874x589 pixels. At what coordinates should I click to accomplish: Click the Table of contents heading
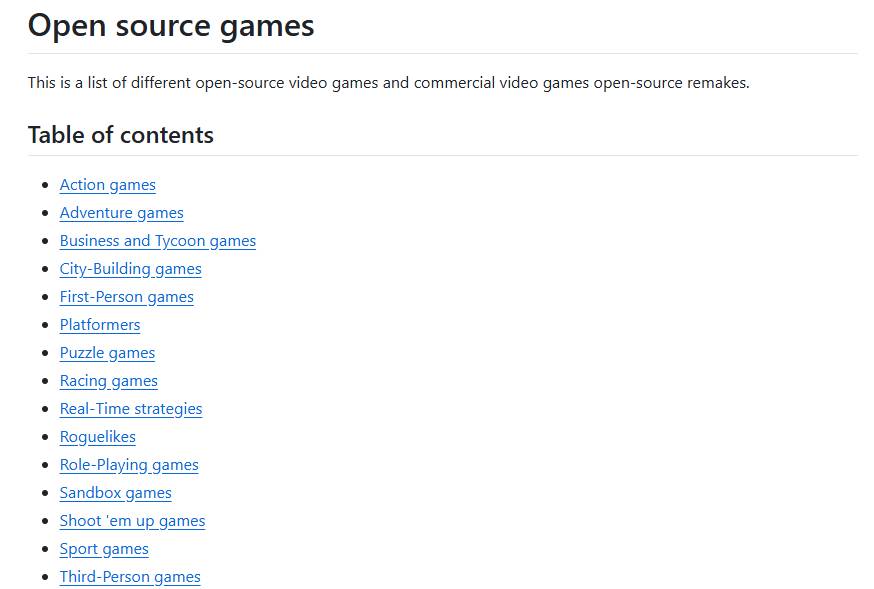point(120,135)
